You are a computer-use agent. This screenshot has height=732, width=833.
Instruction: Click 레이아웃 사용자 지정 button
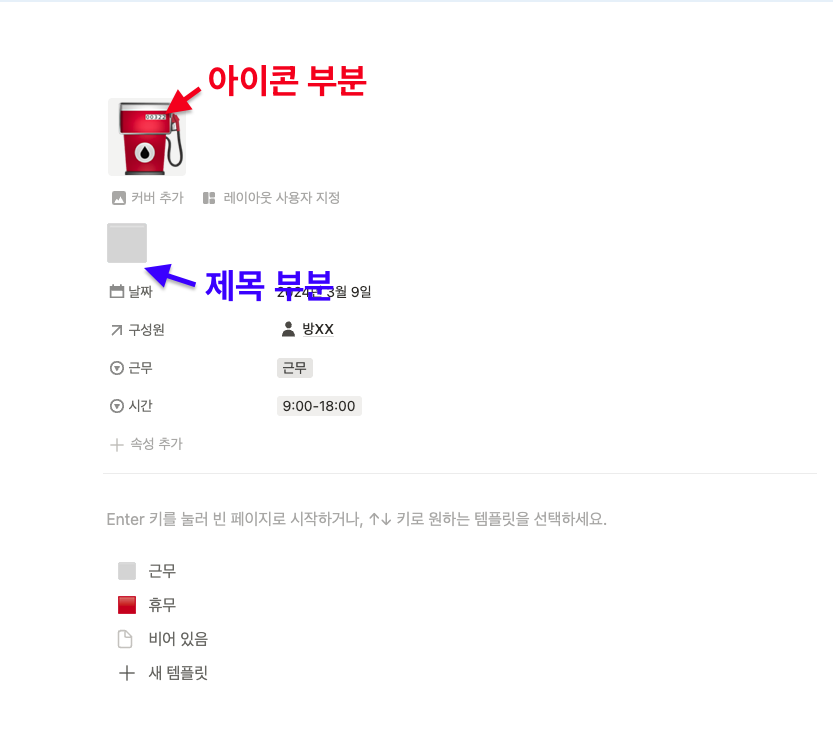coord(271,198)
